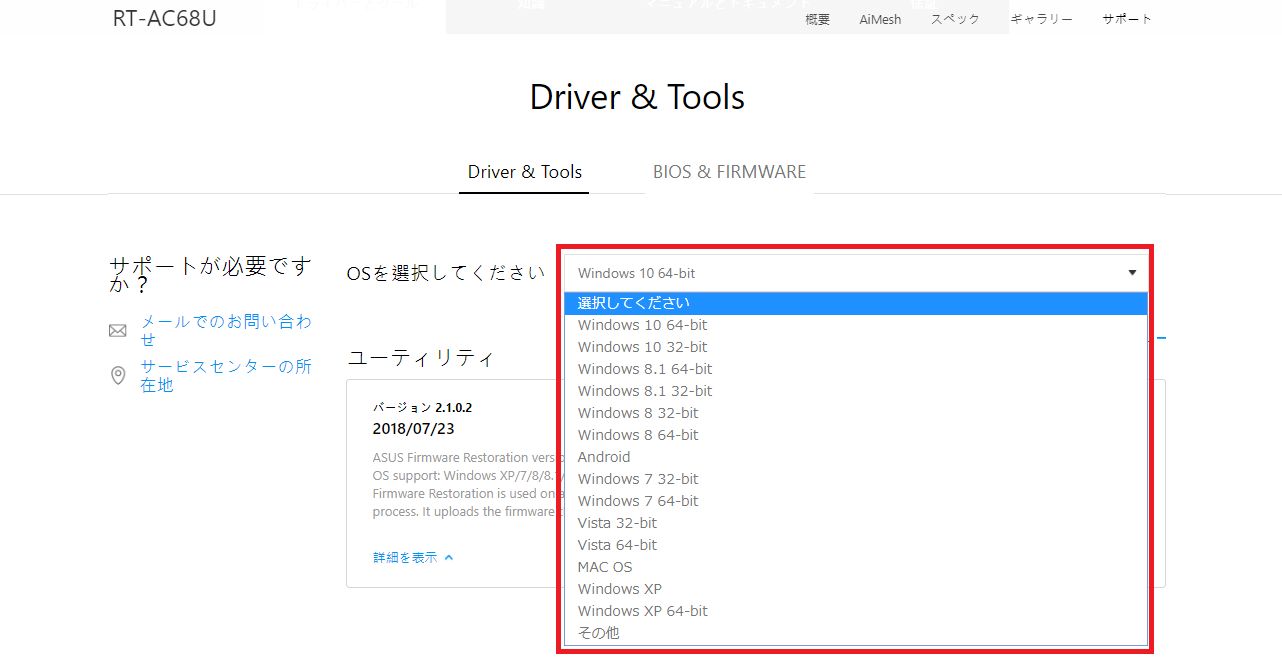Click the サポートが必要ですか？ heading

point(210,276)
